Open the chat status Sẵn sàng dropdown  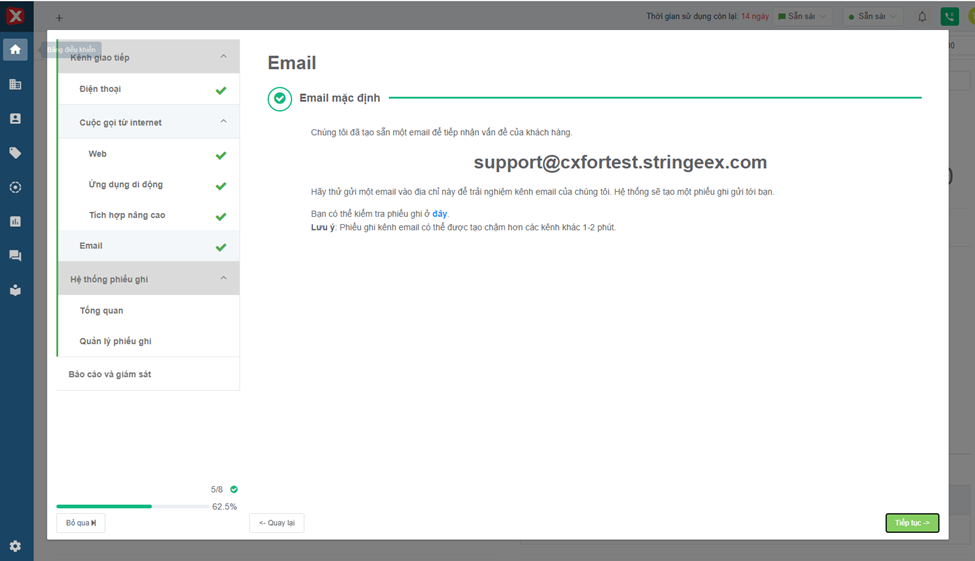(x=802, y=17)
